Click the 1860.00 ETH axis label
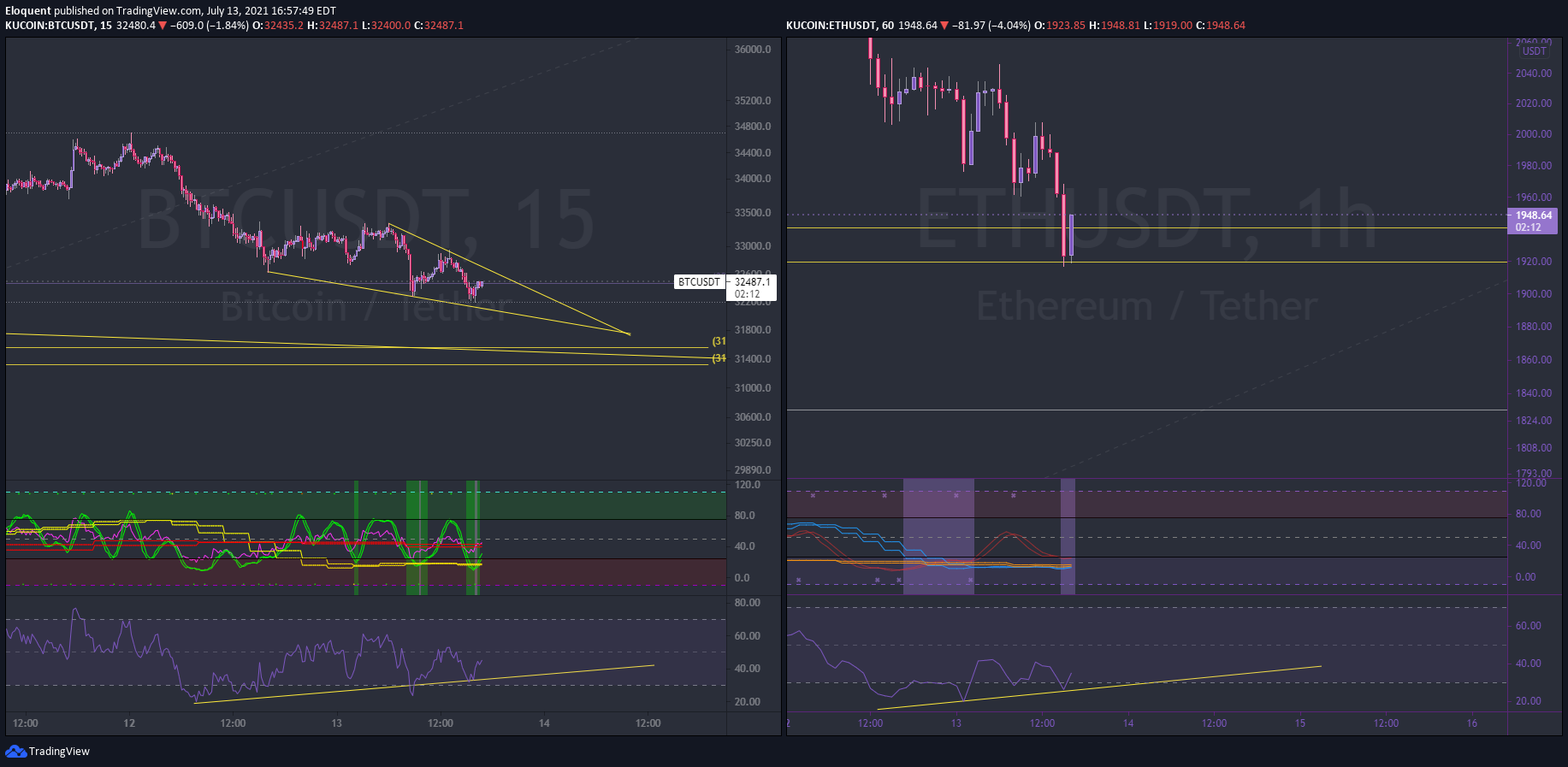This screenshot has width=1568, height=767. pos(1534,360)
